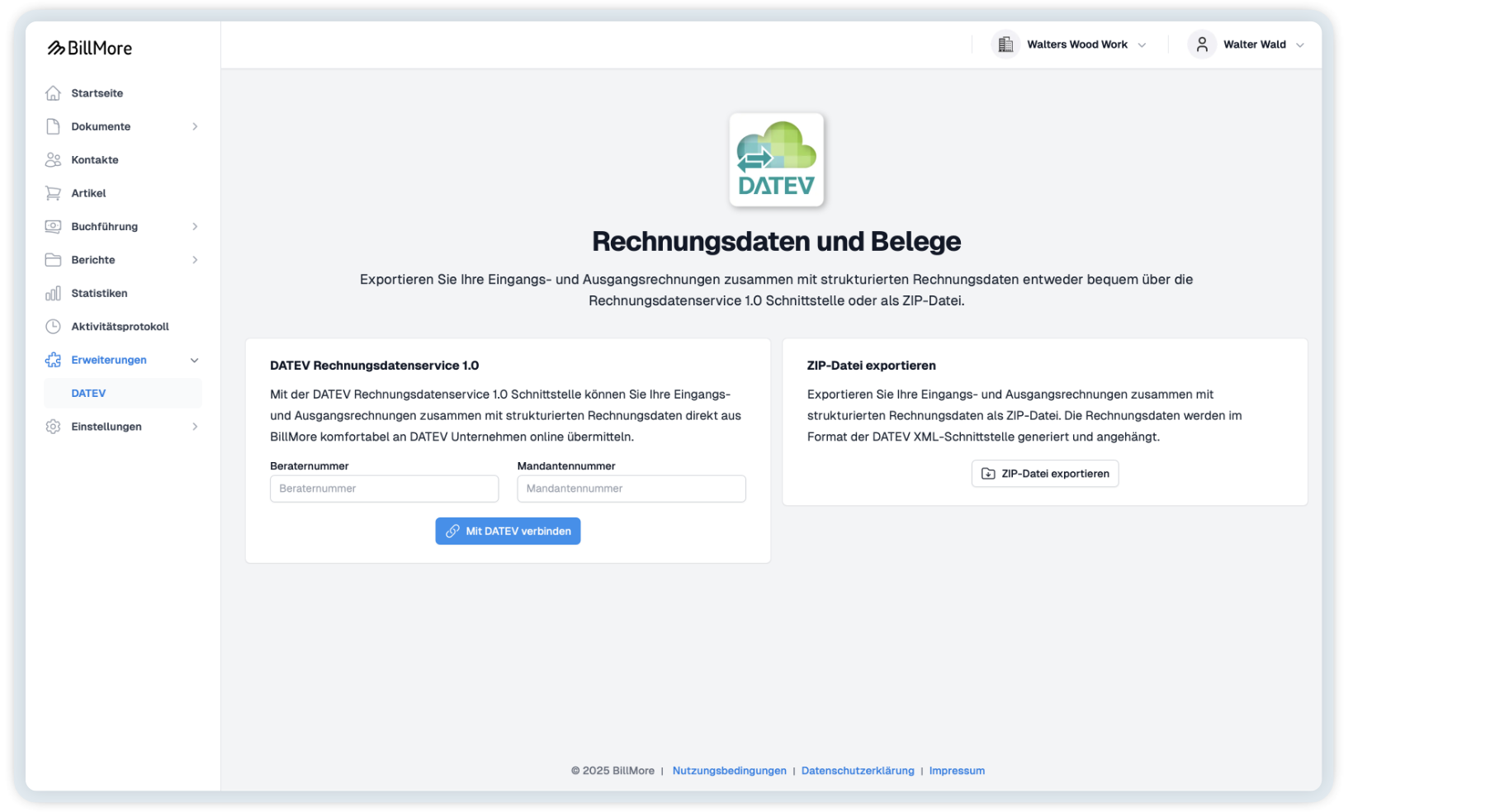
Task: Click the Mit DATEV verbinden button
Action: pyautogui.click(x=508, y=531)
